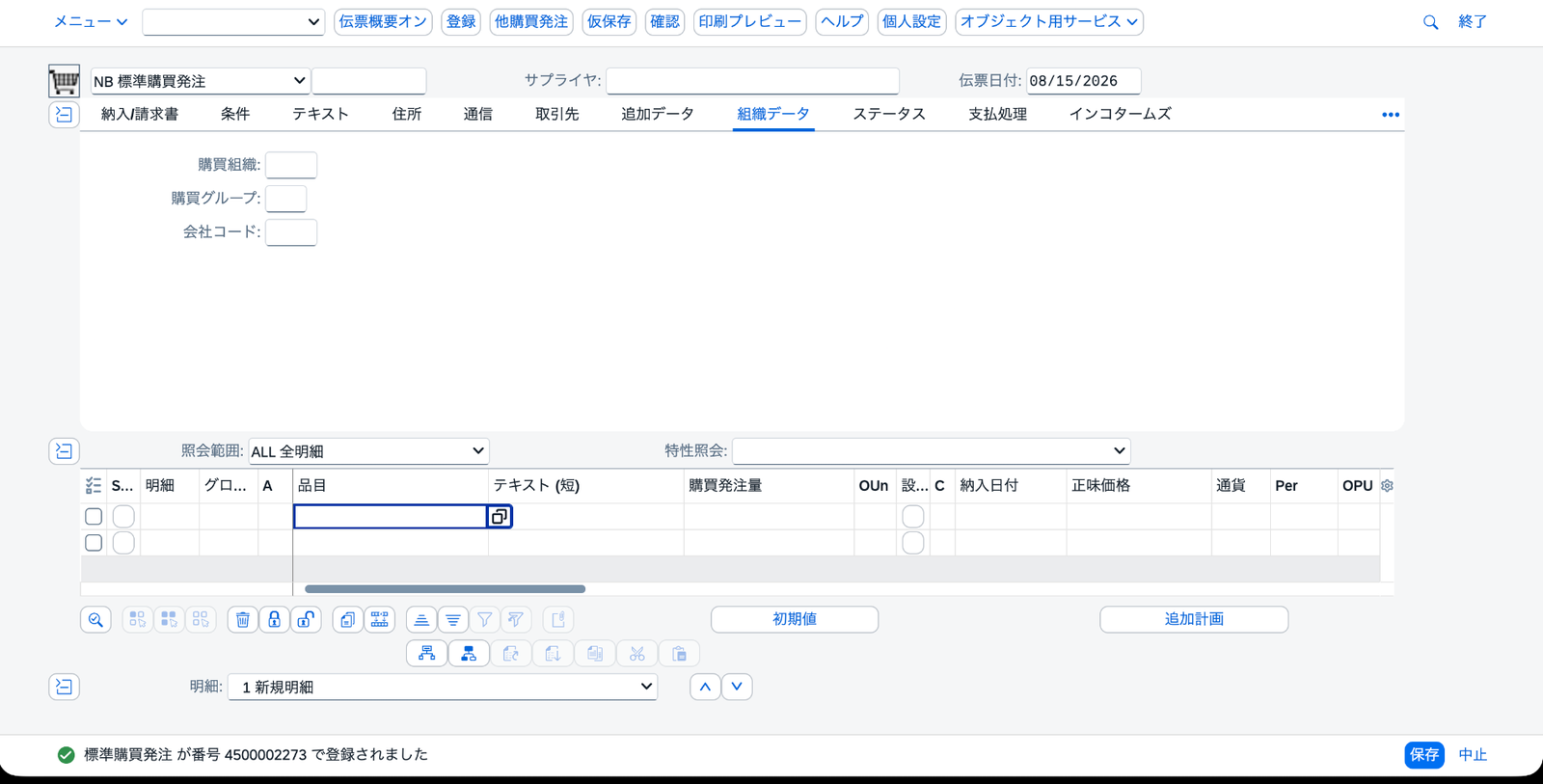Open value help icon in 品目 cell
1543x784 pixels.
click(x=499, y=517)
